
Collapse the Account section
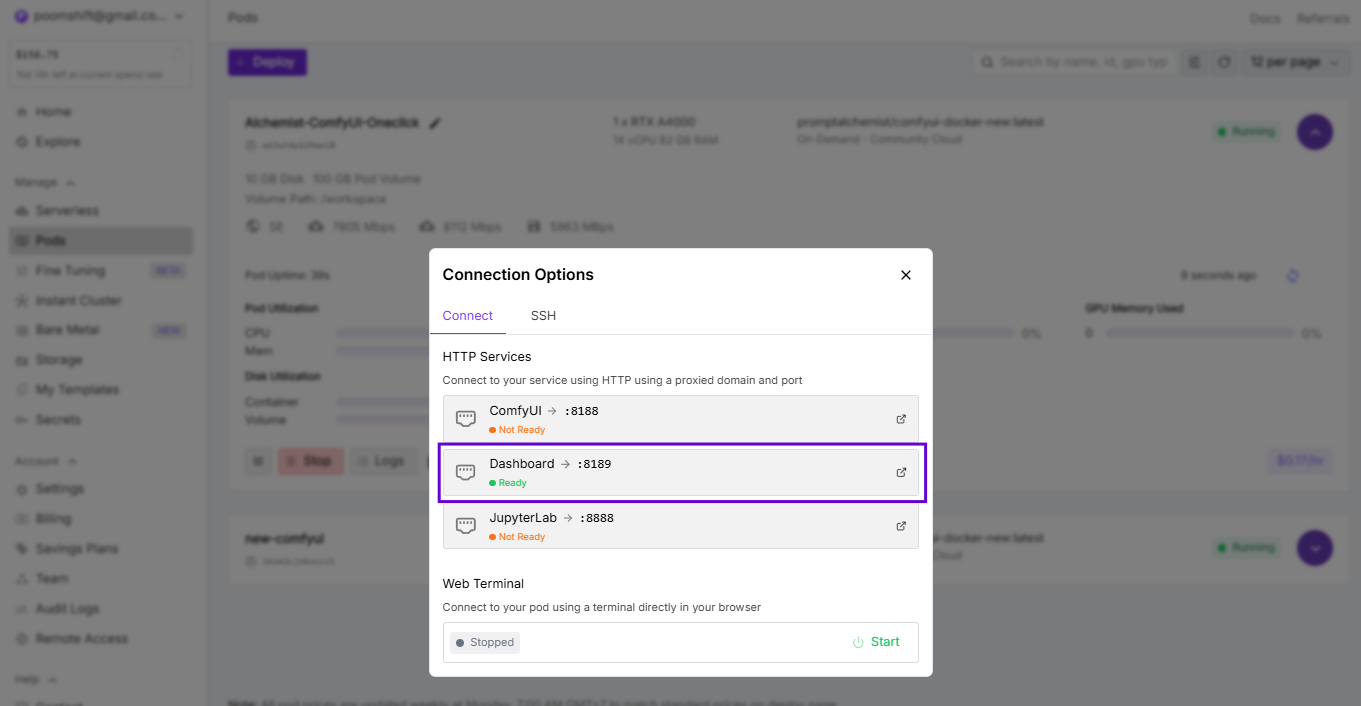pyautogui.click(x=44, y=461)
